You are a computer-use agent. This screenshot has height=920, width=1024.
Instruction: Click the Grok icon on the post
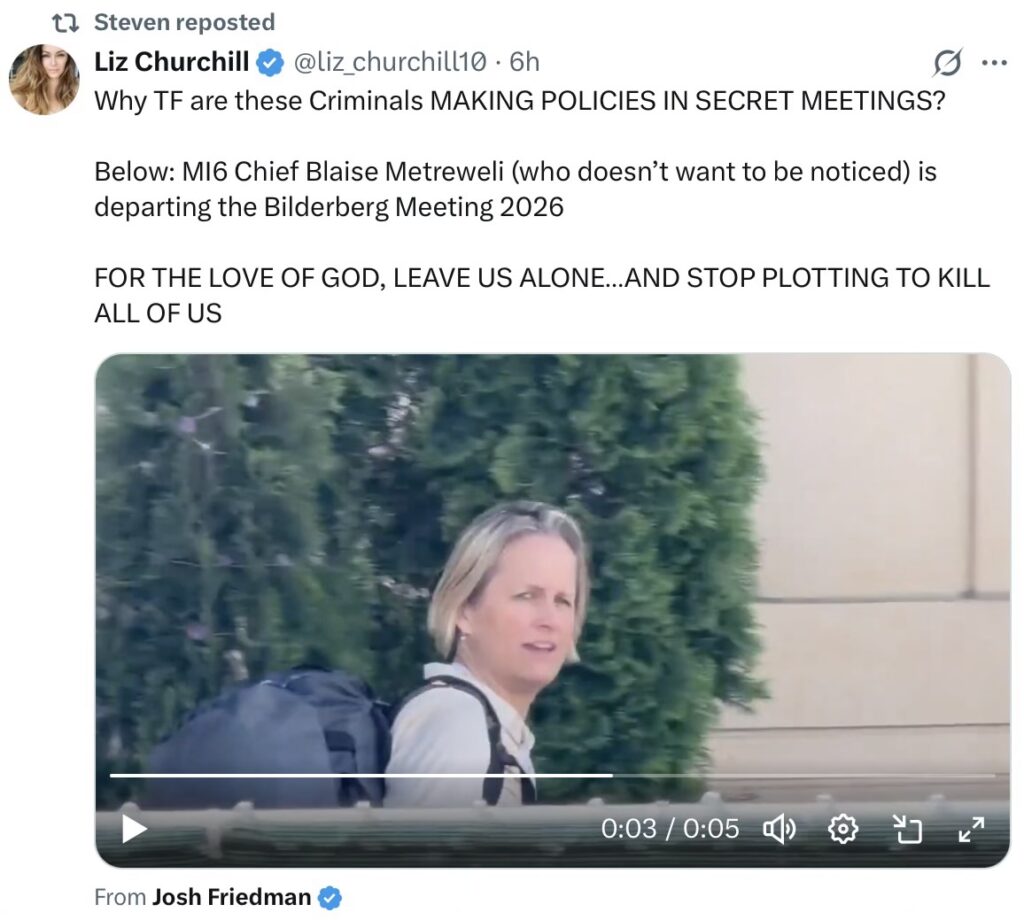[x=945, y=63]
